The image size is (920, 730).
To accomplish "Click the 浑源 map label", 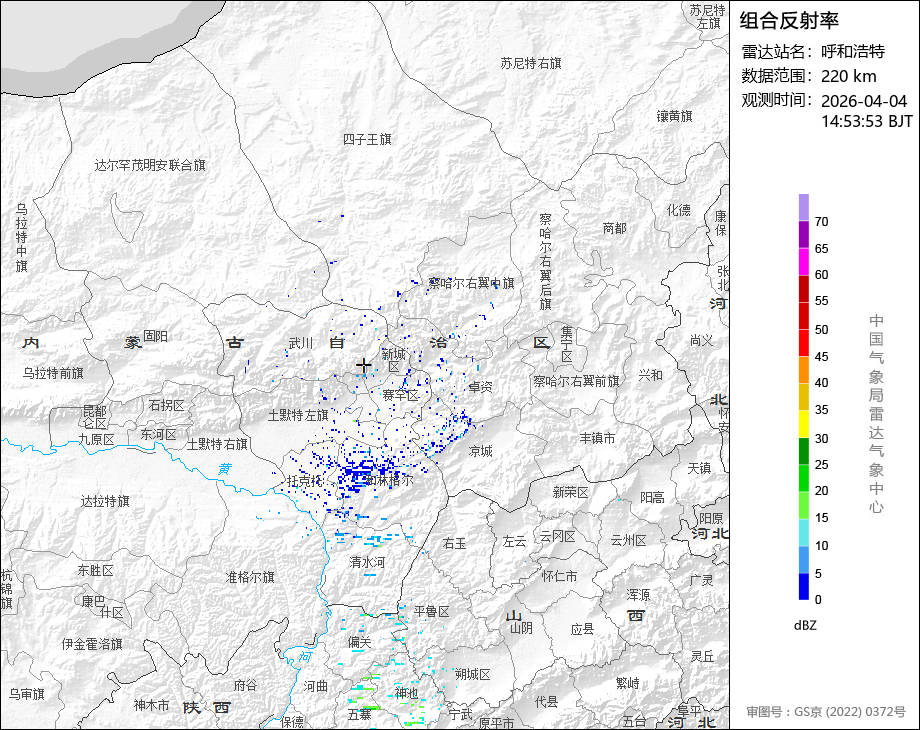I will [x=638, y=595].
